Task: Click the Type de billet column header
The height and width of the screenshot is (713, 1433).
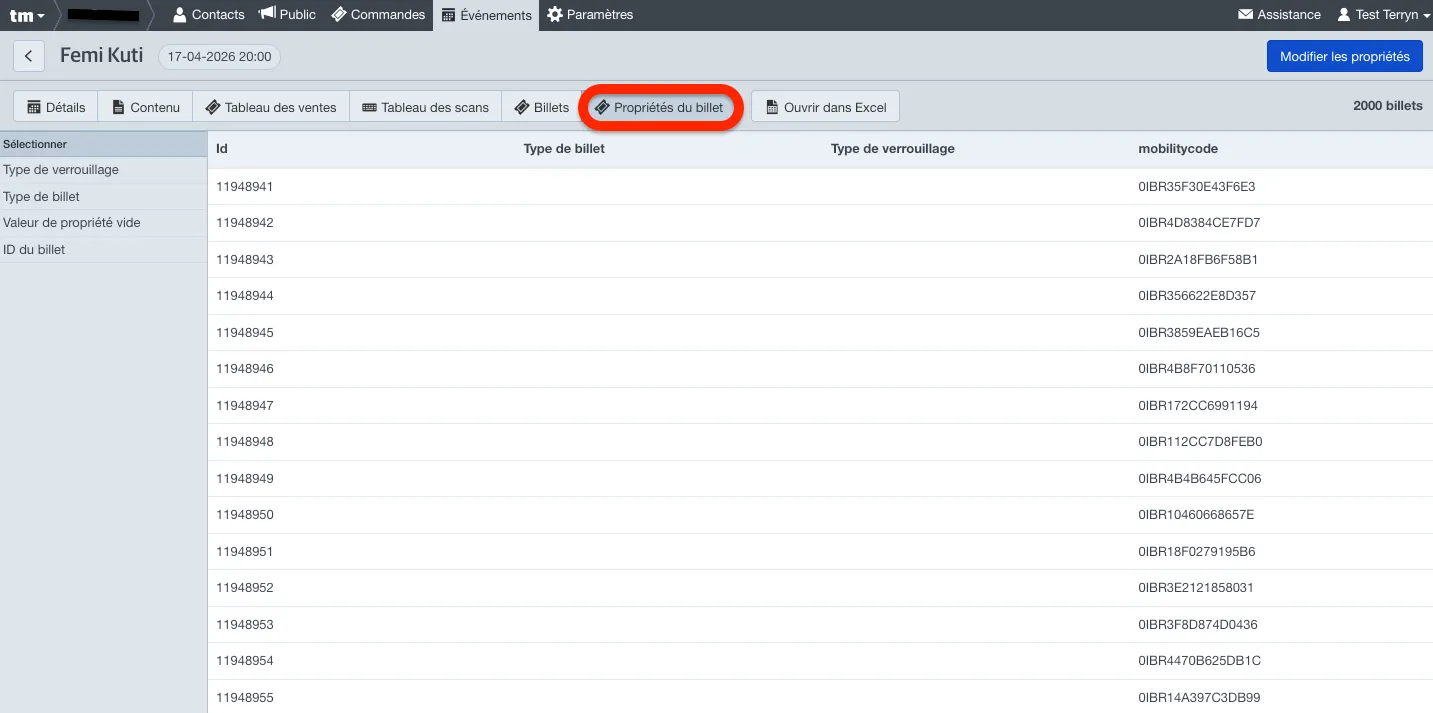Action: [x=564, y=149]
